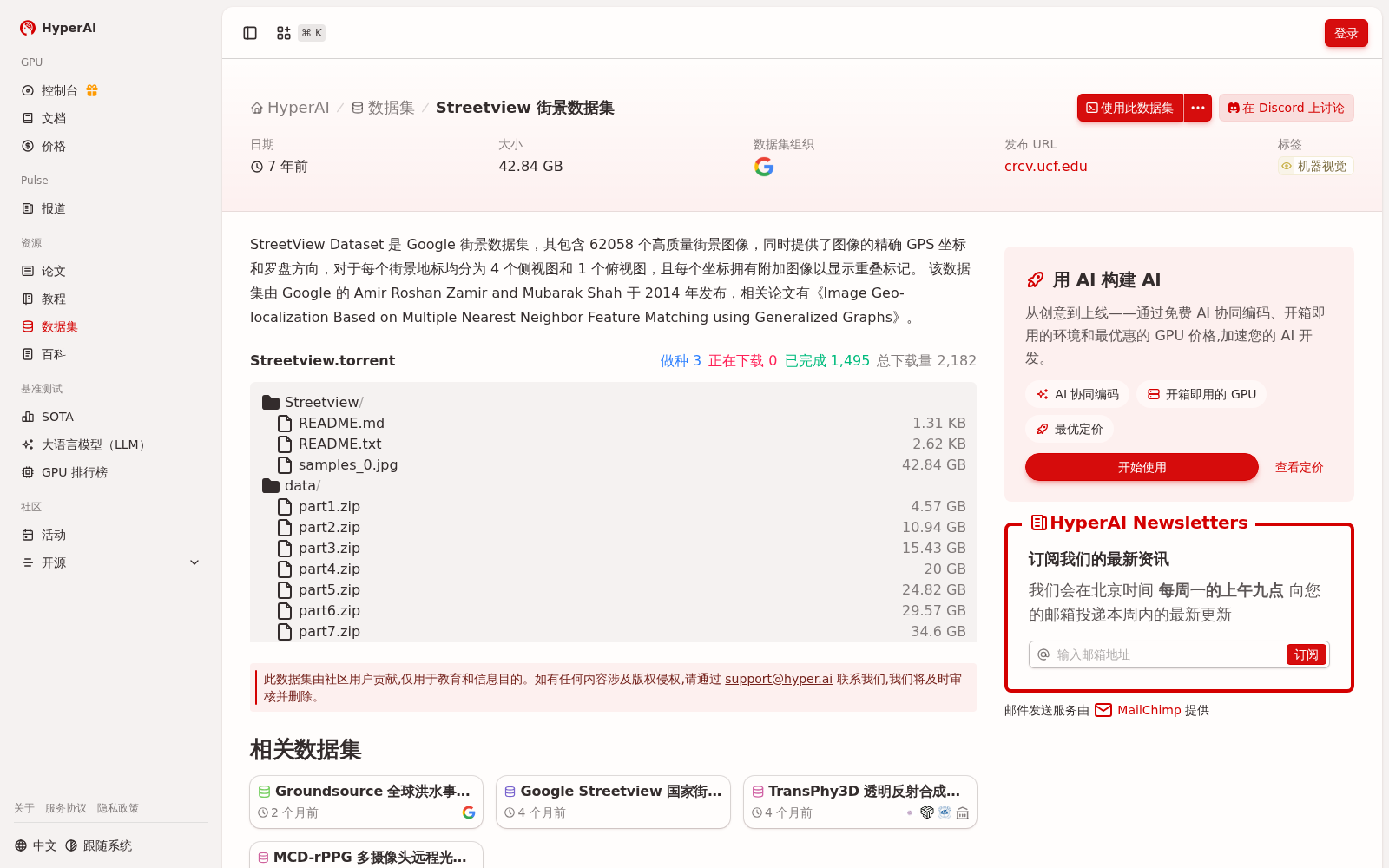Open the command search icon (⌘ K)

pos(284,33)
